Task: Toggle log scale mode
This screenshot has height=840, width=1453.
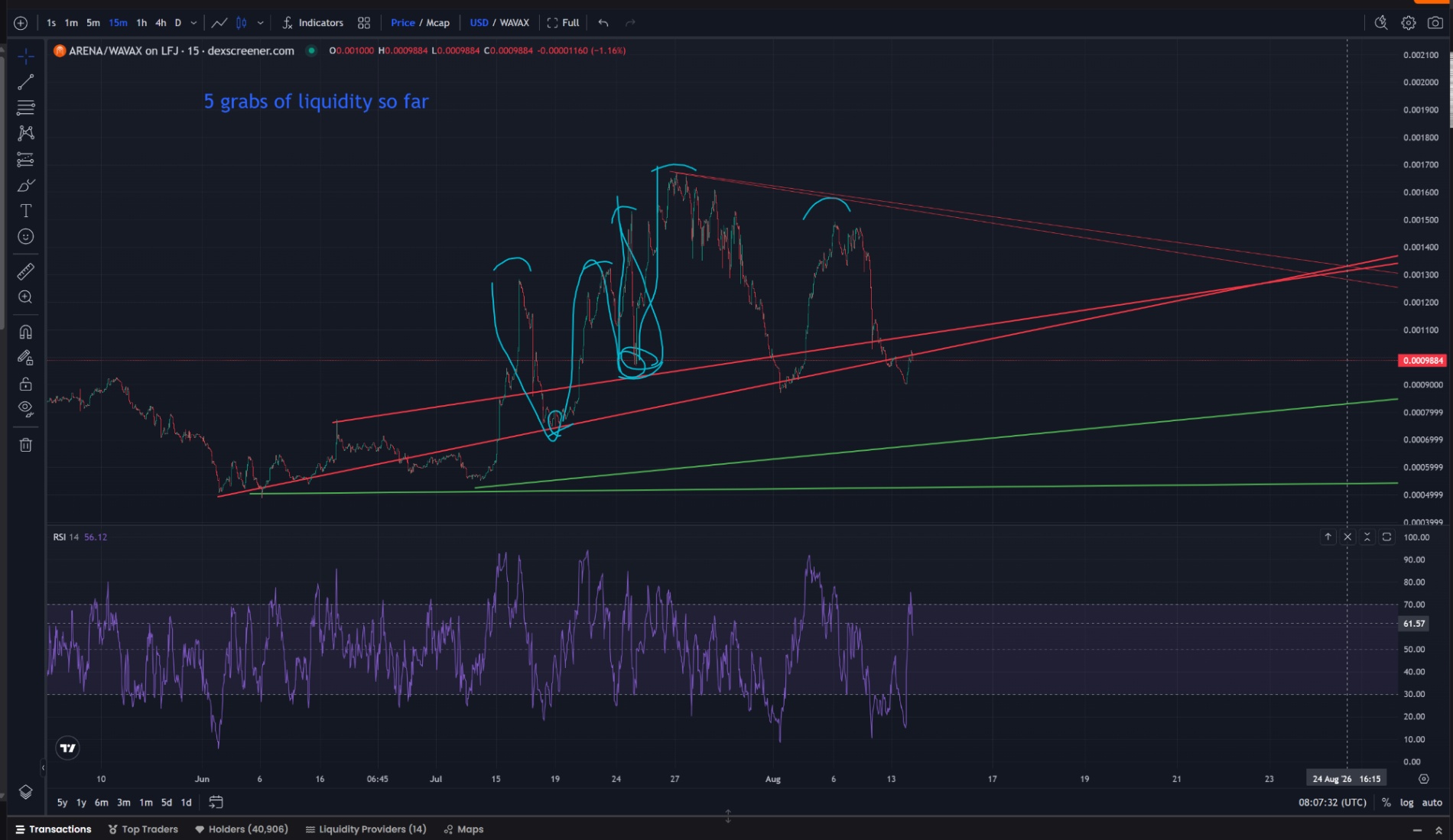Action: pyautogui.click(x=1406, y=803)
